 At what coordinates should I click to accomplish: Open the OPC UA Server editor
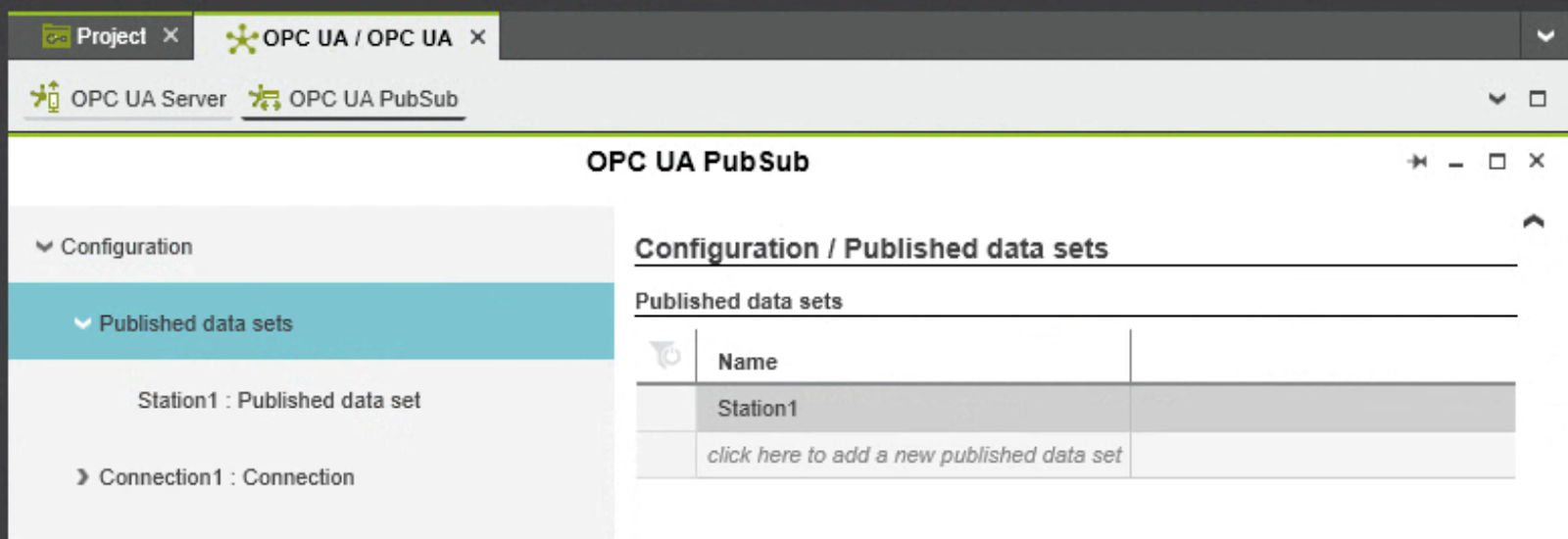pyautogui.click(x=128, y=99)
